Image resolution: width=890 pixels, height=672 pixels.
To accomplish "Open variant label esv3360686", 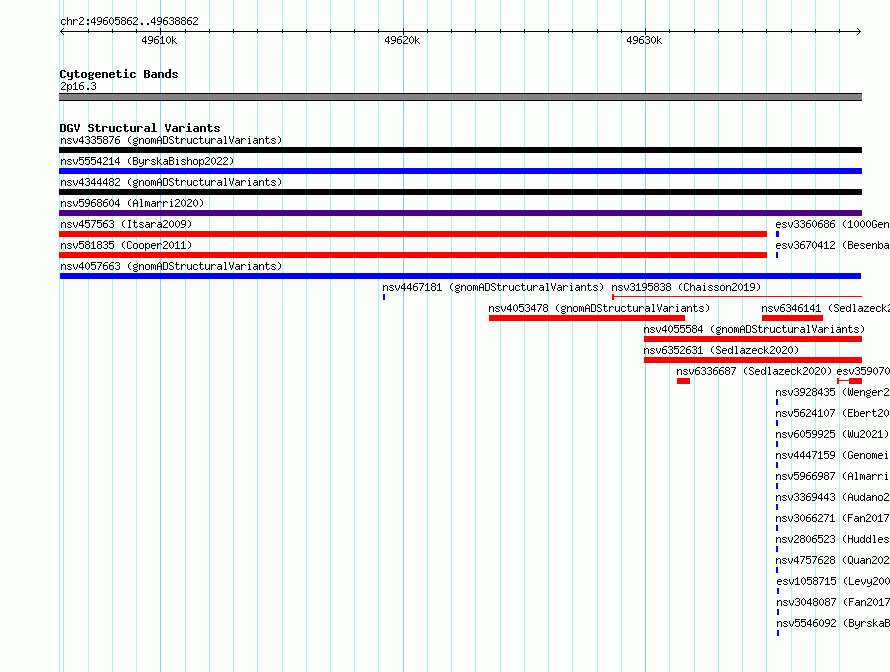I will tap(832, 224).
